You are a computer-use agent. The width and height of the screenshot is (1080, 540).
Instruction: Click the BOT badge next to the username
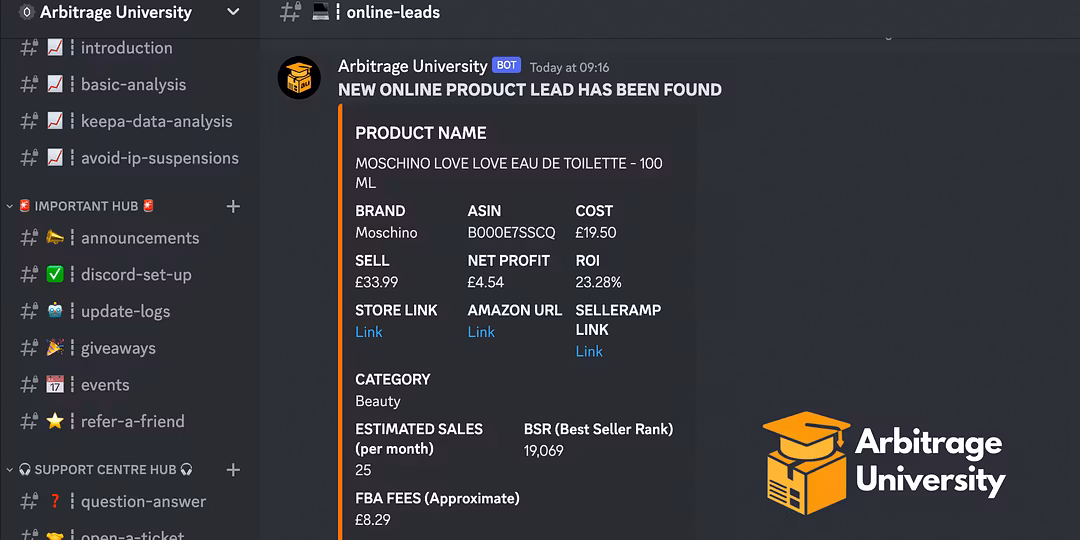(x=506, y=66)
